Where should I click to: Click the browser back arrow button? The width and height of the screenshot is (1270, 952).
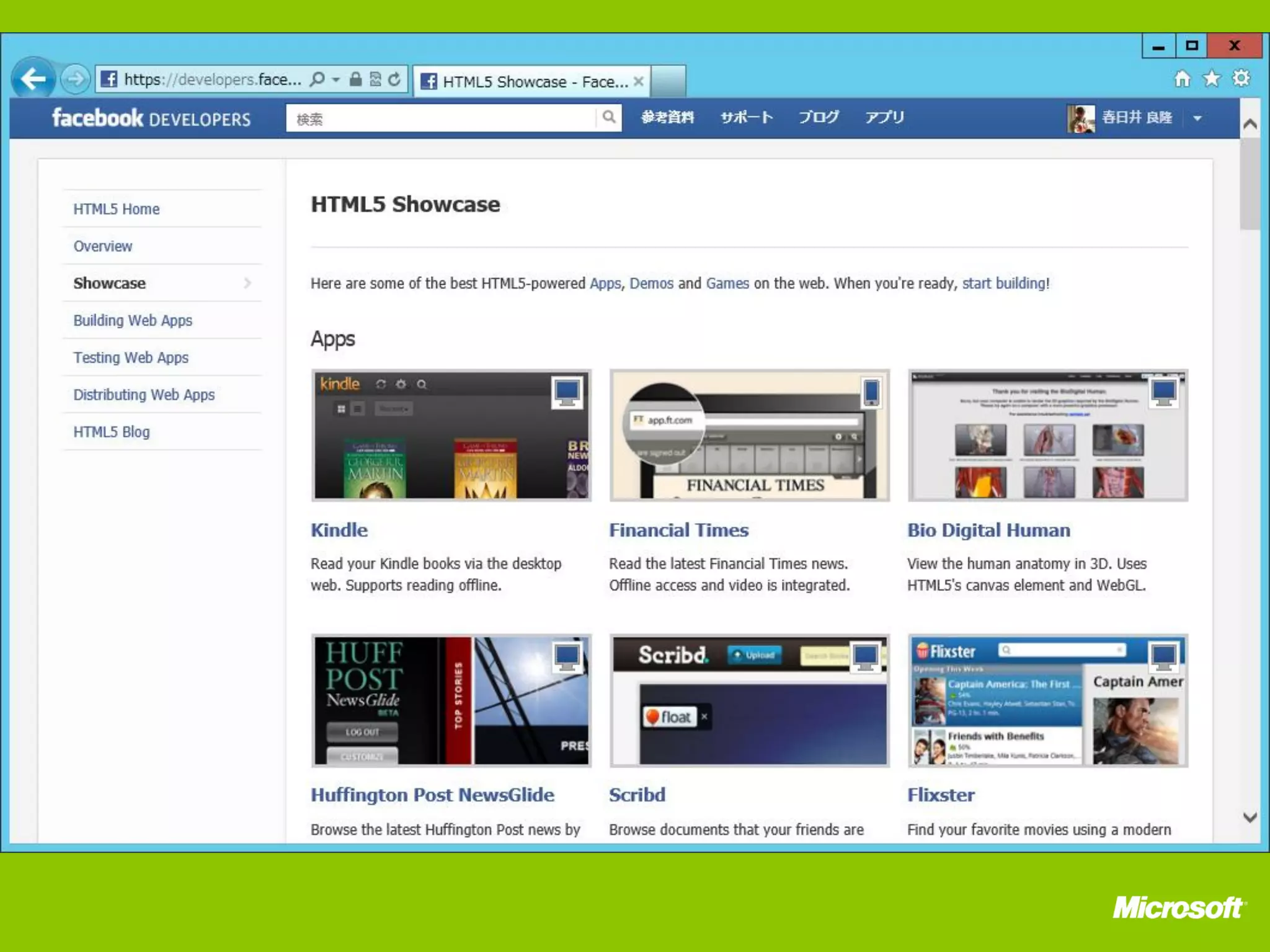[x=32, y=79]
